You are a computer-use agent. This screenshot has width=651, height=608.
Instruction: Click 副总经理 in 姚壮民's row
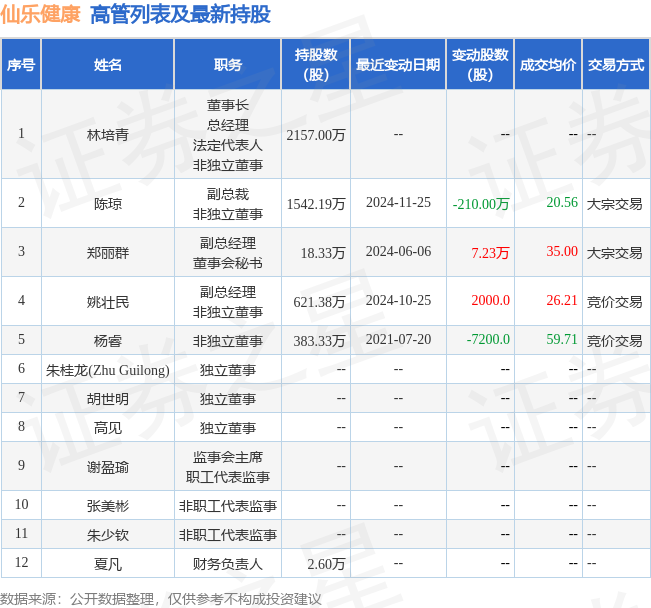228,292
